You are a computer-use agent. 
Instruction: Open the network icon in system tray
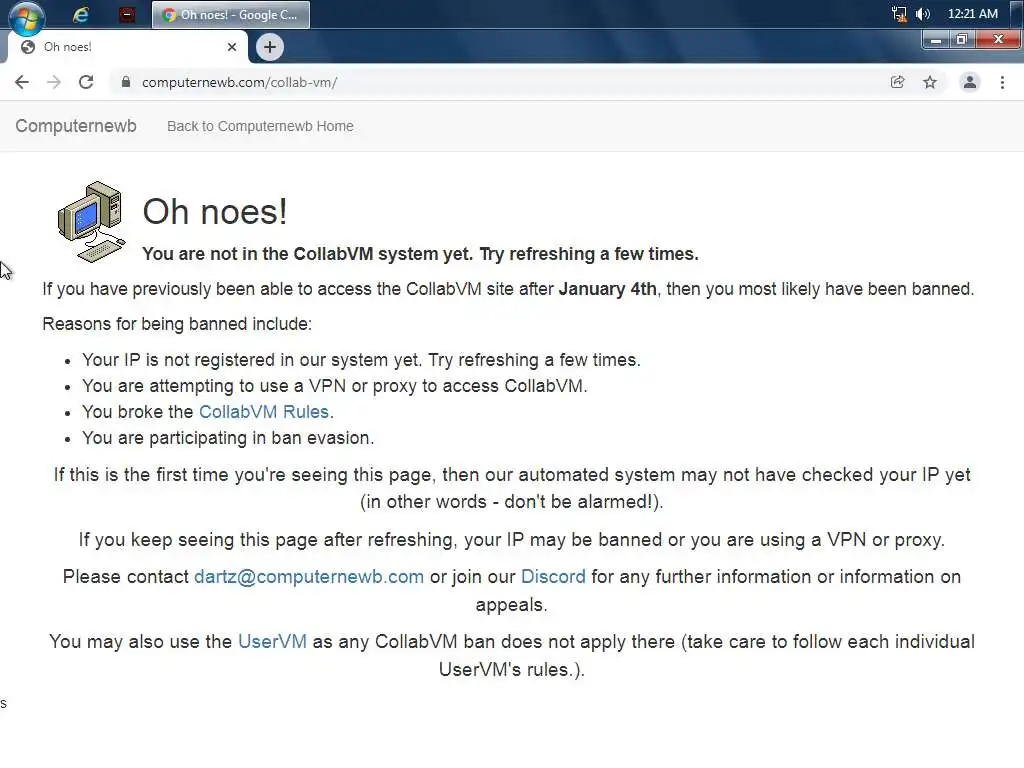[x=899, y=14]
